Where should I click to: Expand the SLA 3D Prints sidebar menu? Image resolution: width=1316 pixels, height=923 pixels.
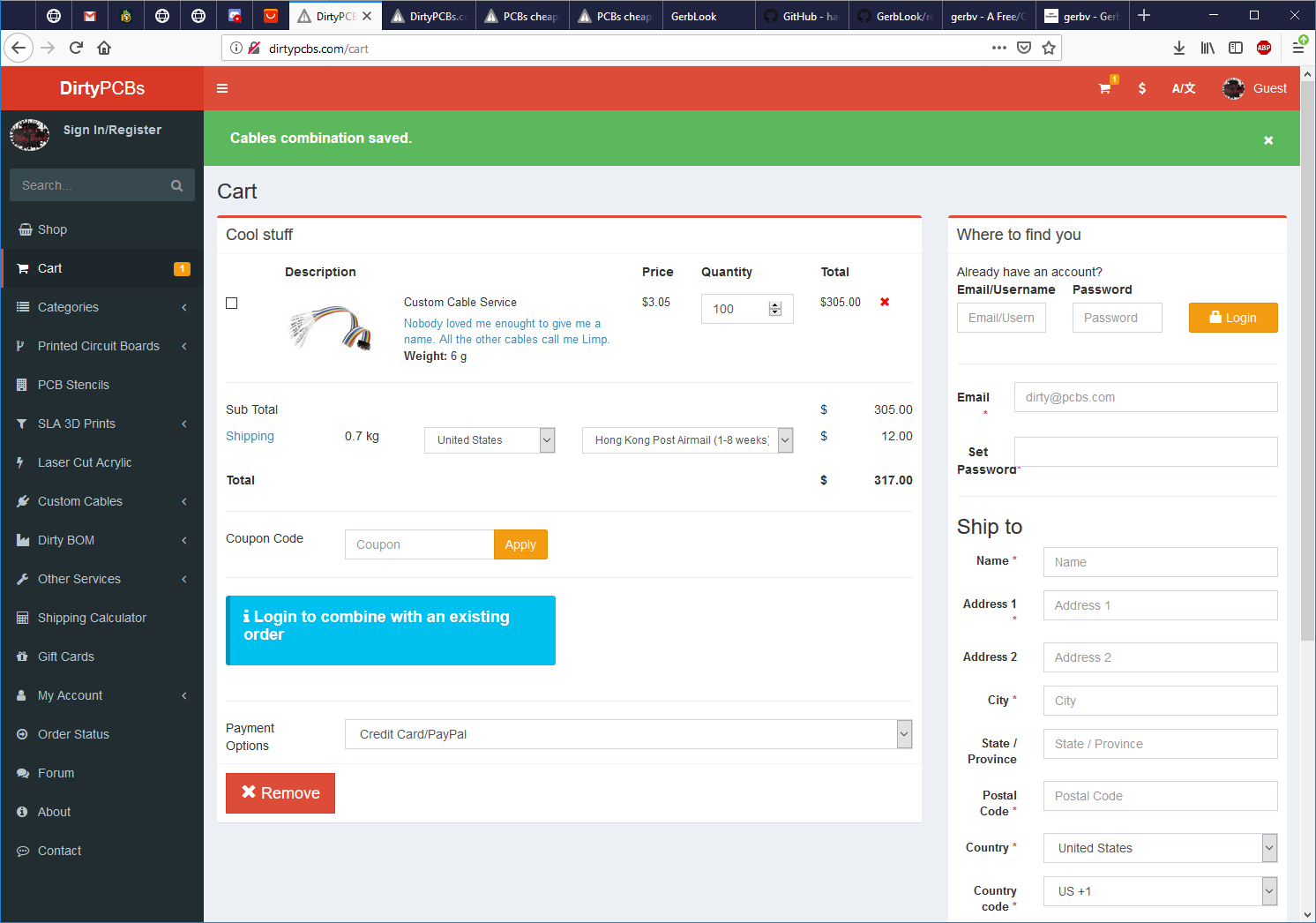pos(102,424)
